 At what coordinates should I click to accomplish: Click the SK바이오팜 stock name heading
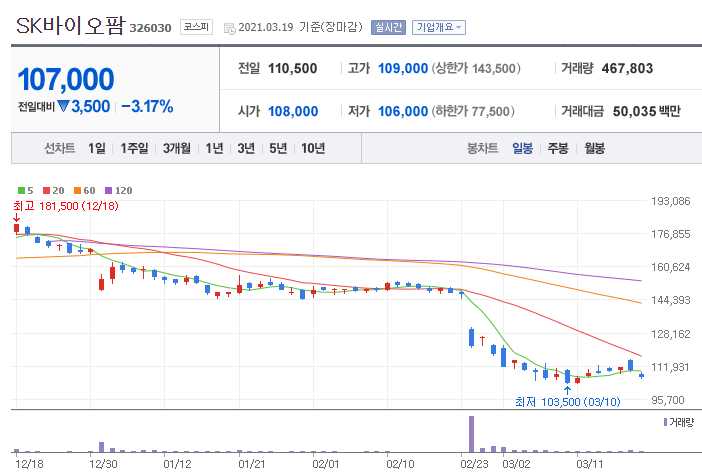point(70,26)
